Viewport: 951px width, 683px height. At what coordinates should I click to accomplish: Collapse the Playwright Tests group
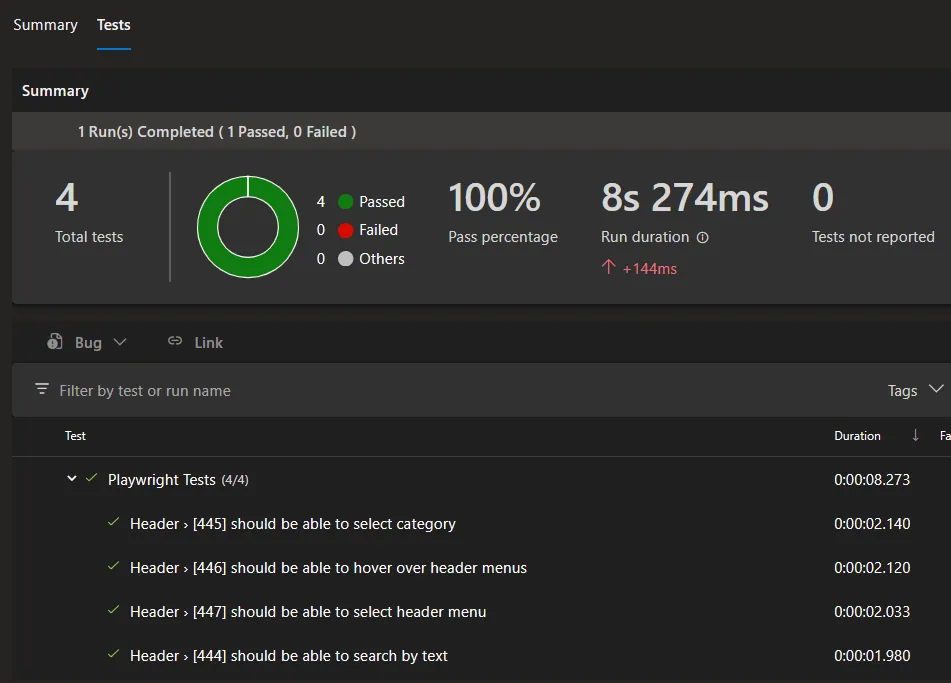(x=71, y=479)
